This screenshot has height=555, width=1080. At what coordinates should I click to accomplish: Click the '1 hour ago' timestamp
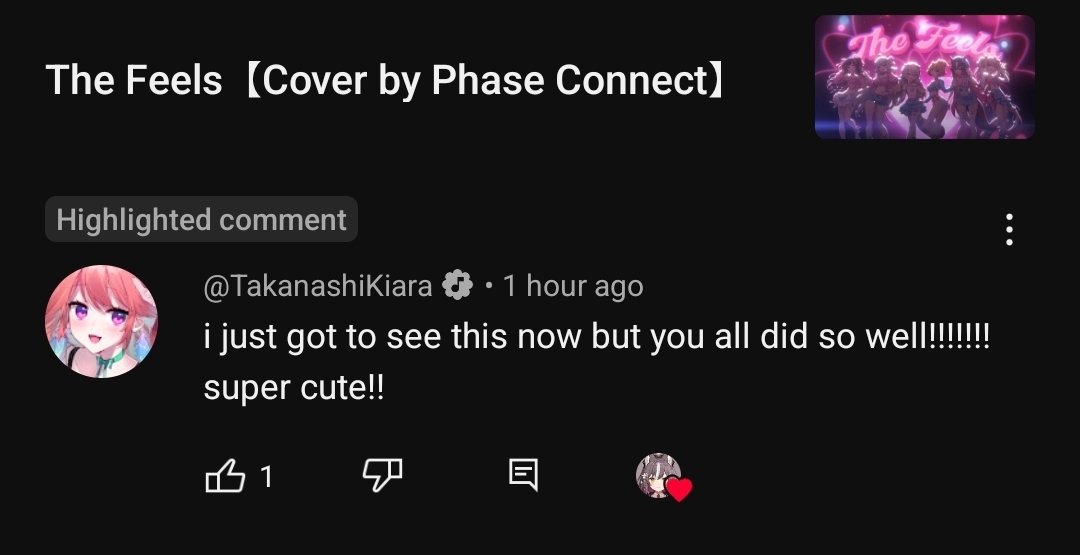(573, 287)
